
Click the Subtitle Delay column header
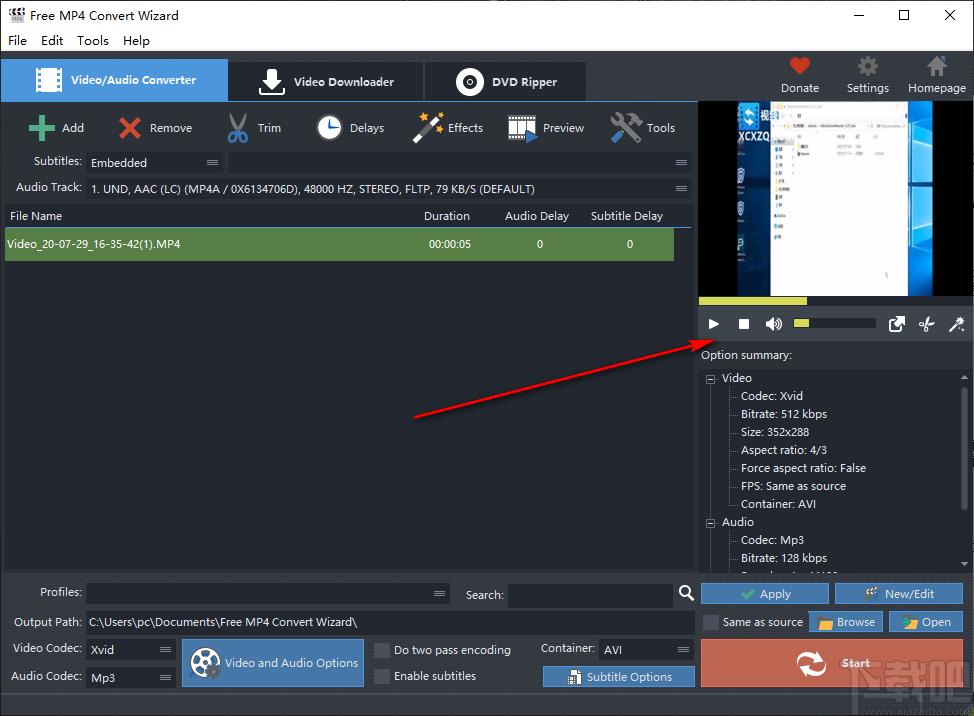pos(627,216)
